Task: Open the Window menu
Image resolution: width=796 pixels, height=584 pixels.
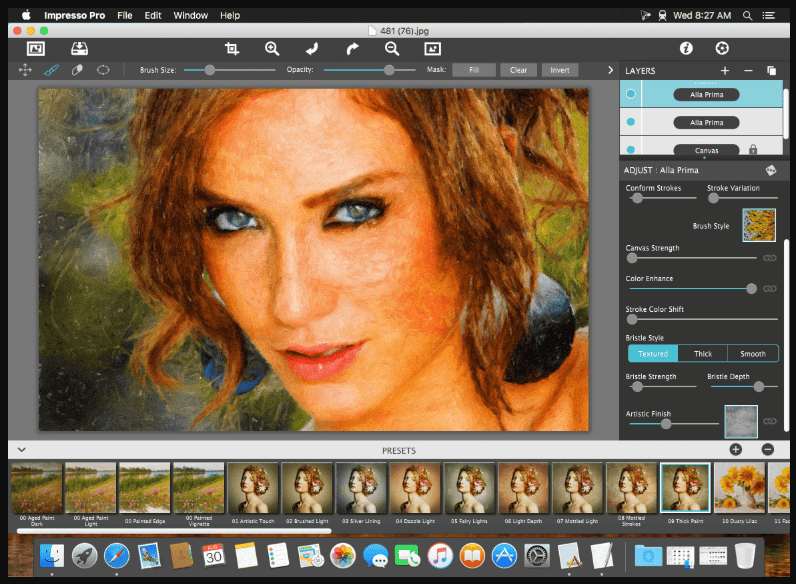Action: (x=191, y=15)
